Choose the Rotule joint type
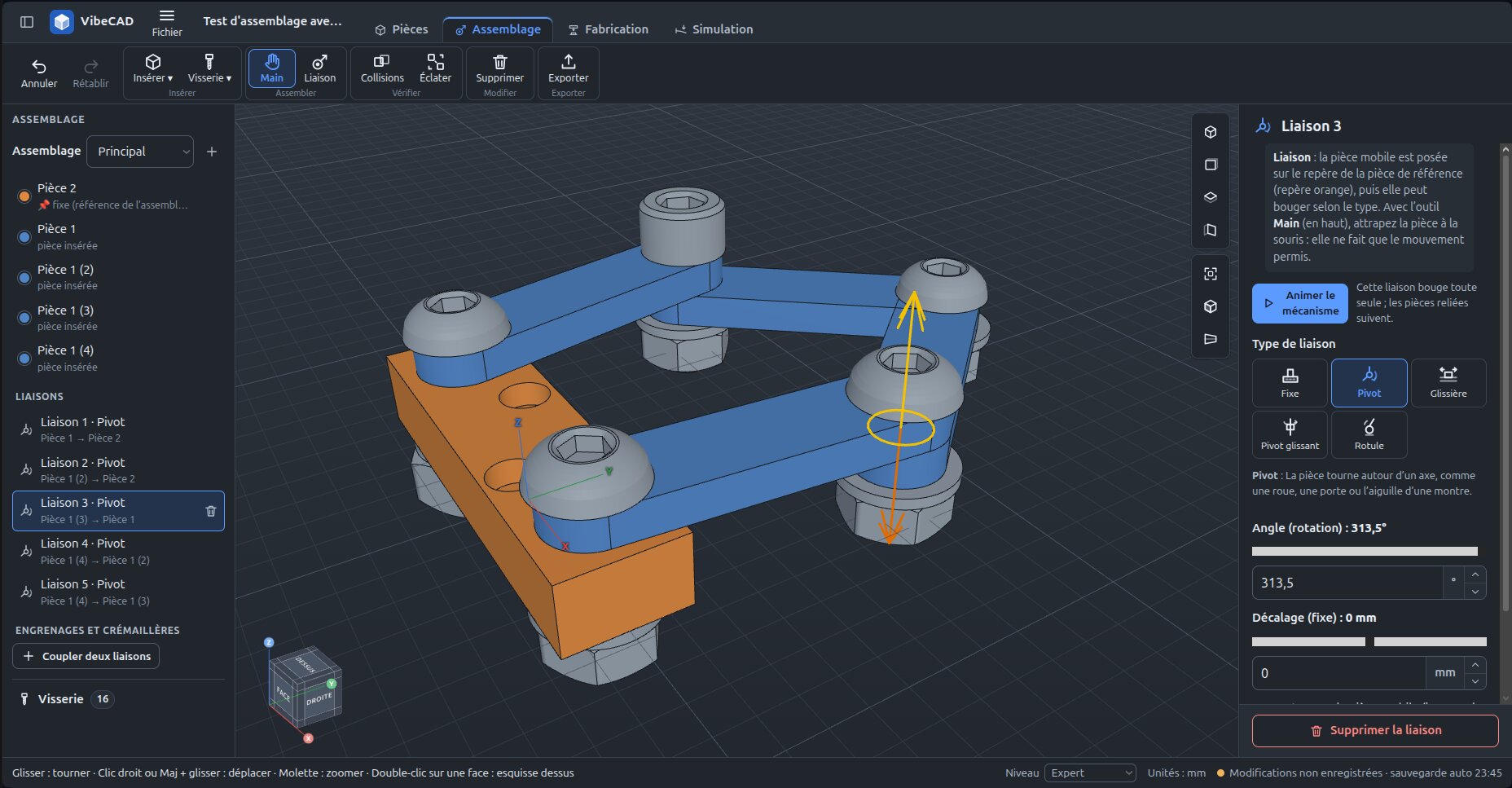Viewport: 1512px width, 788px height. 1369,435
